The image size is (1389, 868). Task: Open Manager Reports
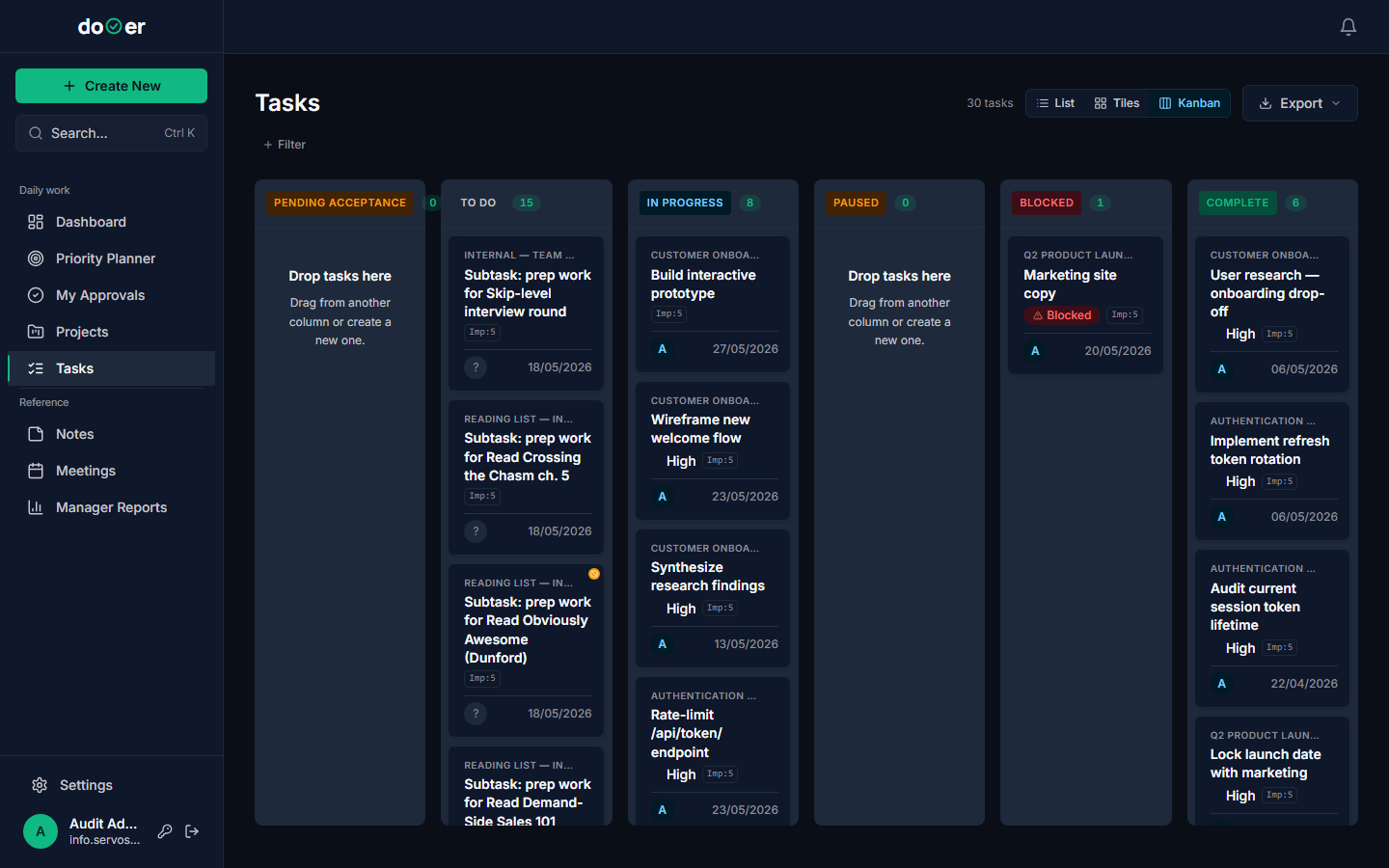click(x=112, y=507)
